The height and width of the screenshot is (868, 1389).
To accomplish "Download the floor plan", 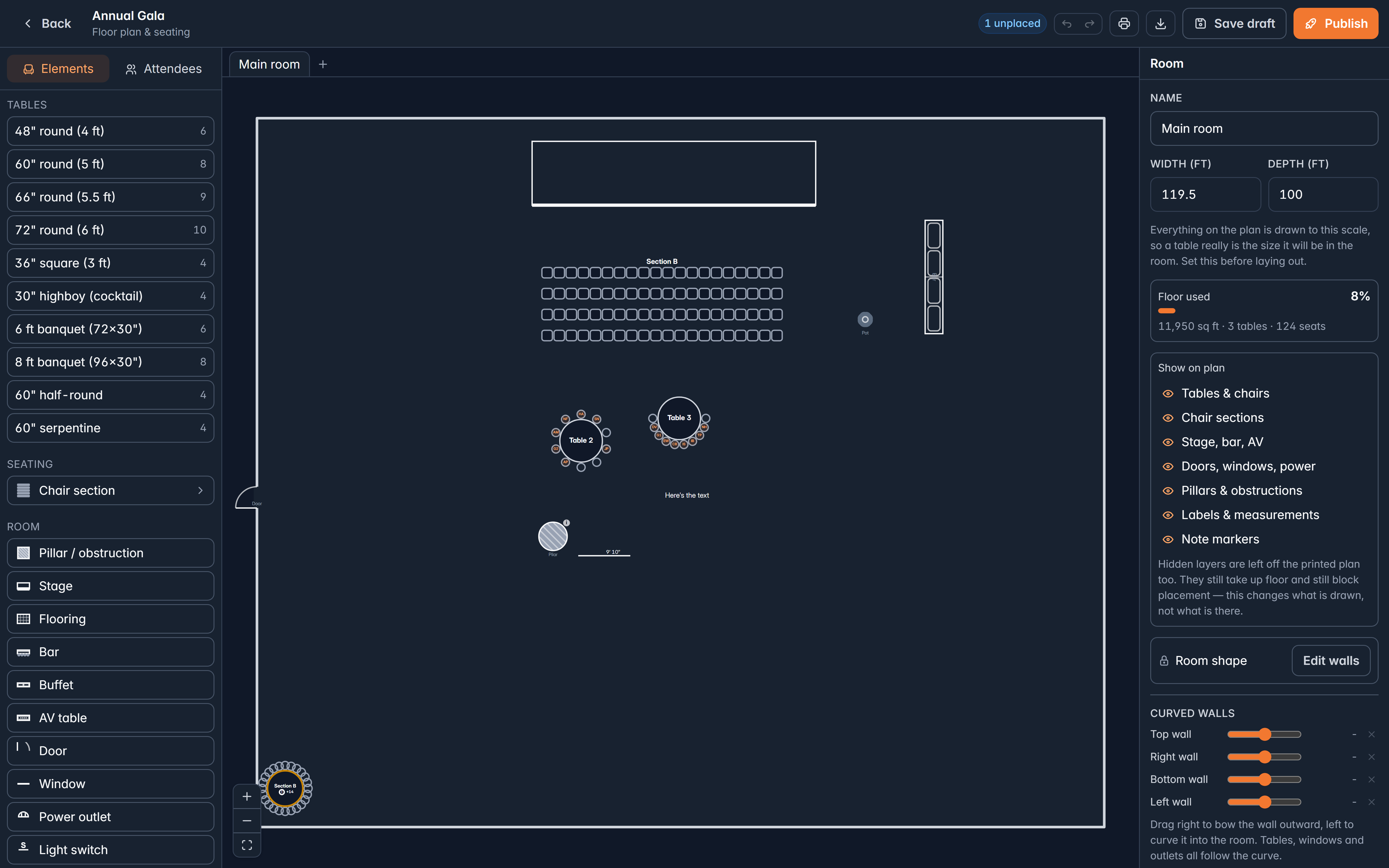I will tap(1160, 23).
